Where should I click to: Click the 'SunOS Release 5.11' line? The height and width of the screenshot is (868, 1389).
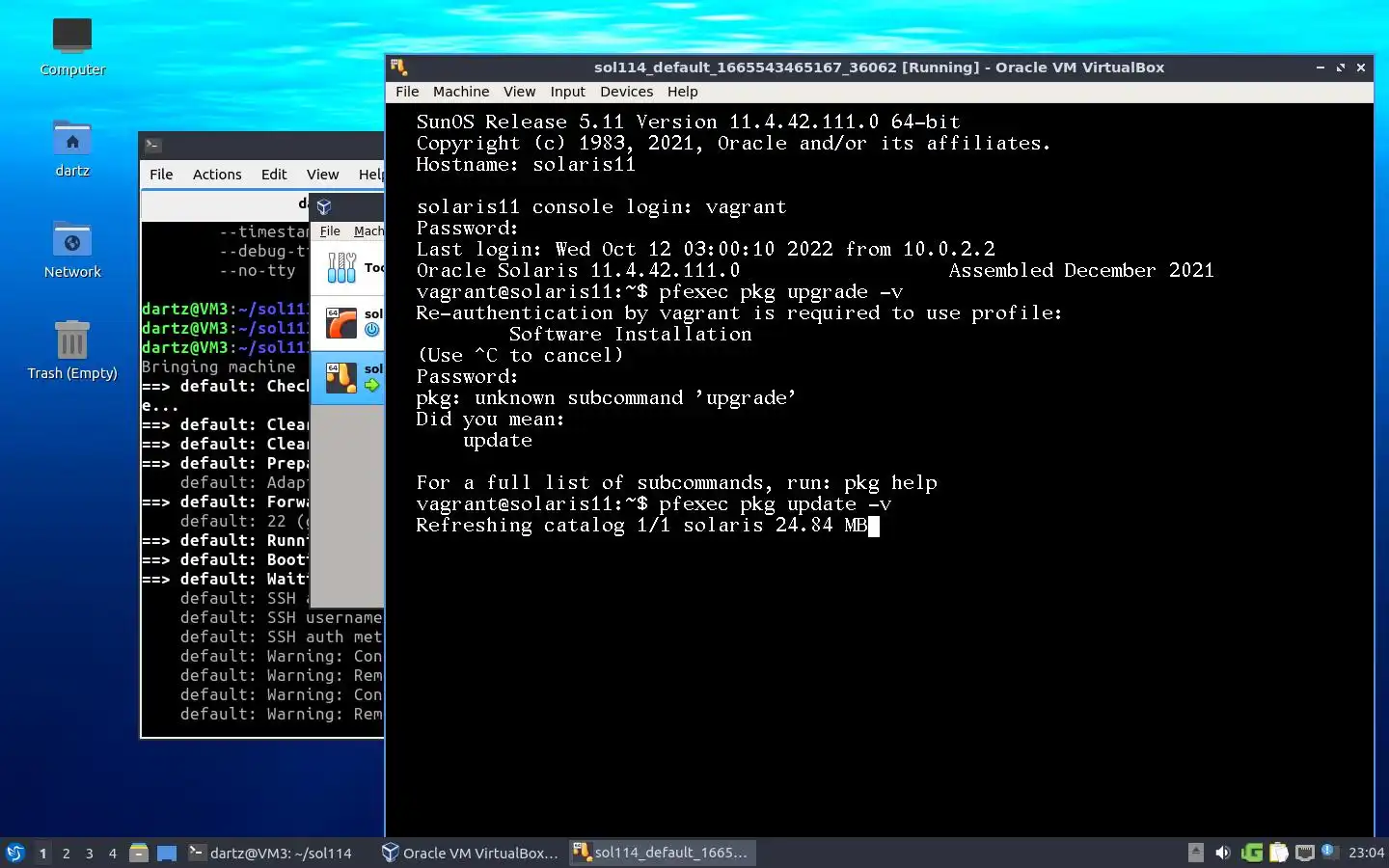(x=688, y=122)
